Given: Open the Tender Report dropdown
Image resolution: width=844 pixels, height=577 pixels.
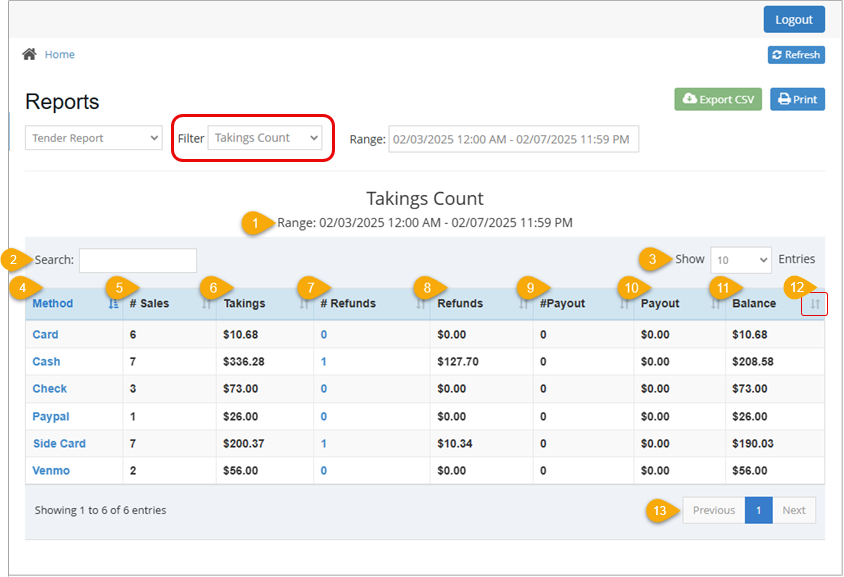Looking at the screenshot, I should (93, 138).
